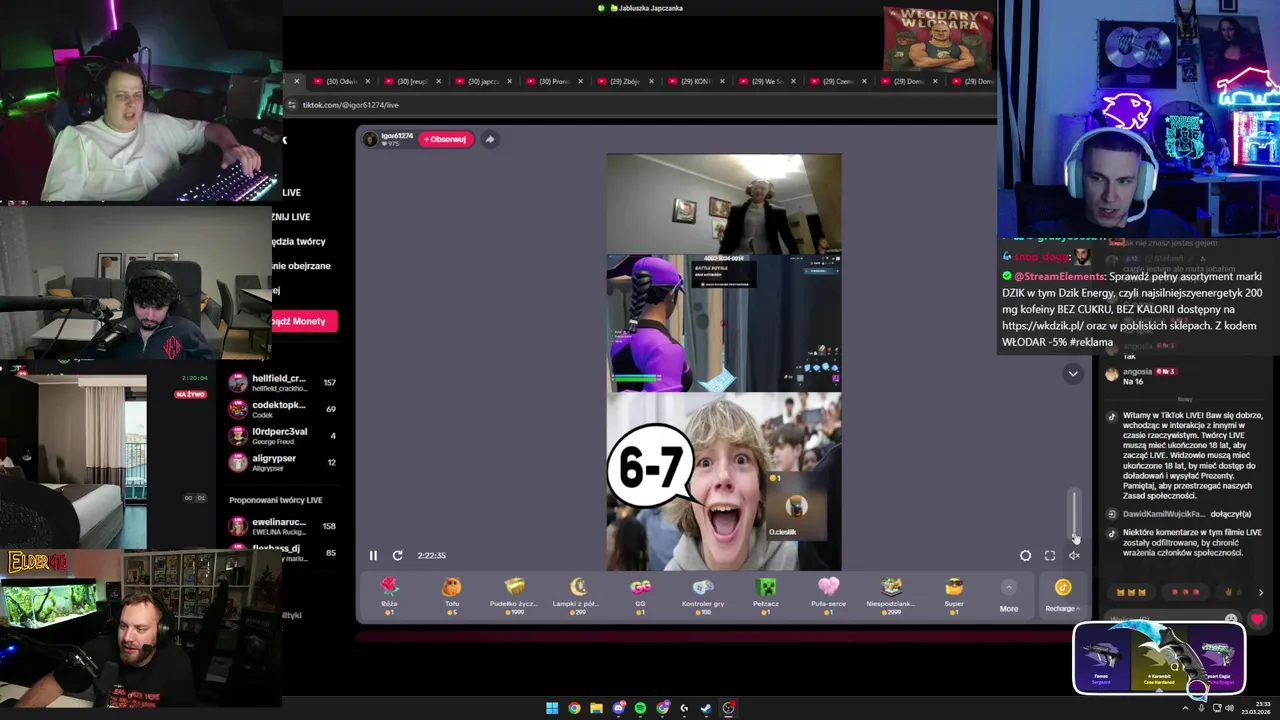Close the "(29) We Sr" browser tab
This screenshot has height=720, width=1280.
point(794,81)
